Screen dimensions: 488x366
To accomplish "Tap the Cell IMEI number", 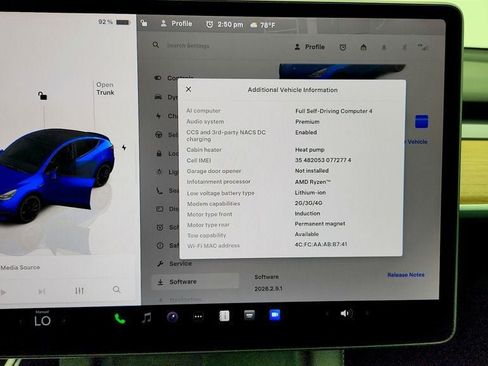I will [x=323, y=160].
